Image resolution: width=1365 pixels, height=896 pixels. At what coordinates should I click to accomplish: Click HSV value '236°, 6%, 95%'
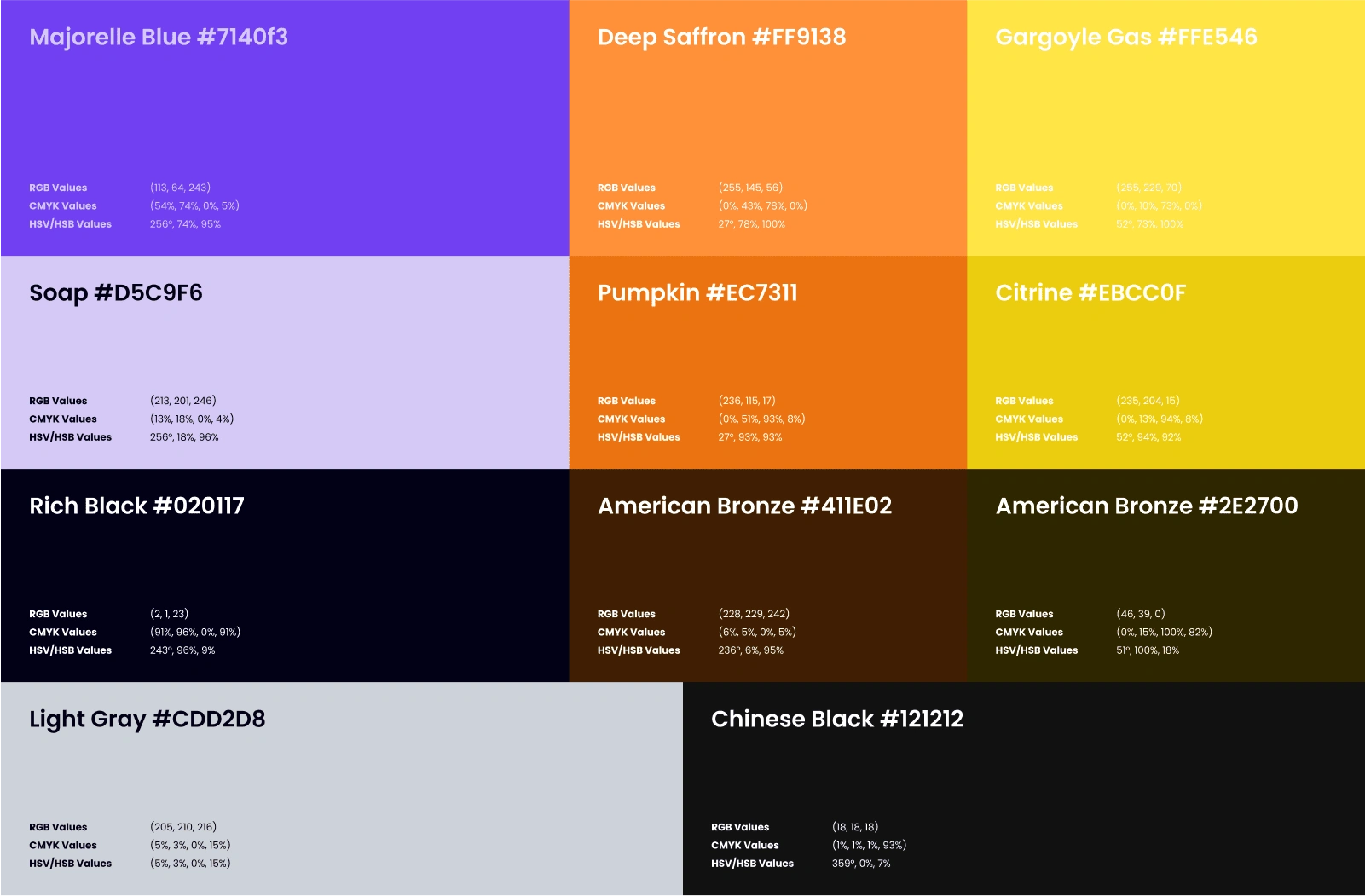tap(750, 650)
